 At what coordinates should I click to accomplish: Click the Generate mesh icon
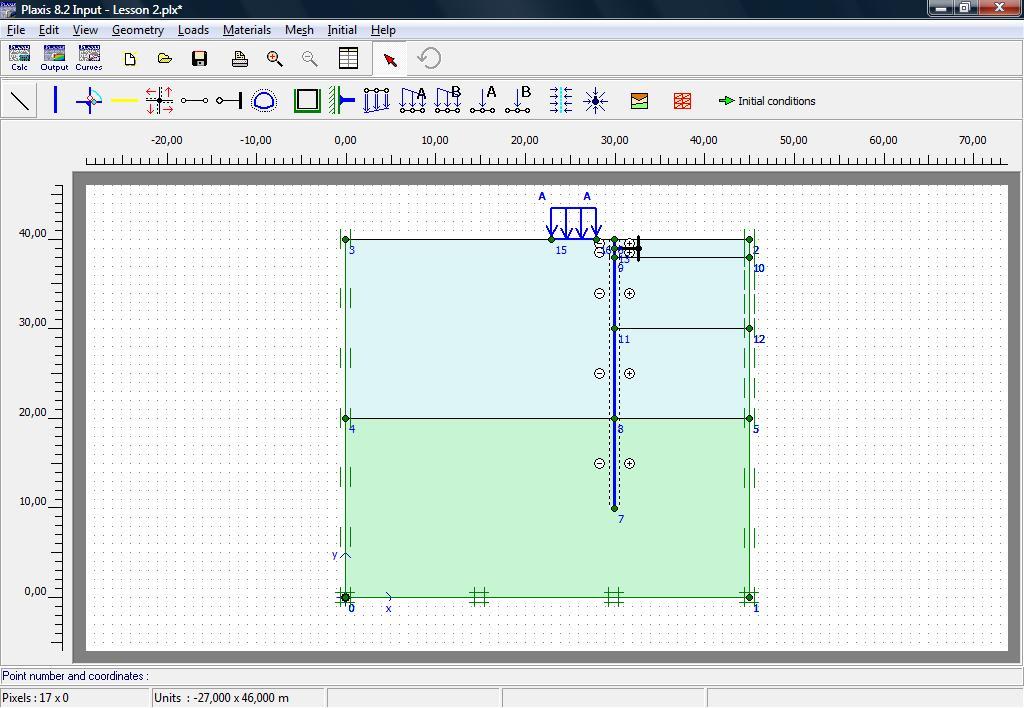(x=682, y=101)
